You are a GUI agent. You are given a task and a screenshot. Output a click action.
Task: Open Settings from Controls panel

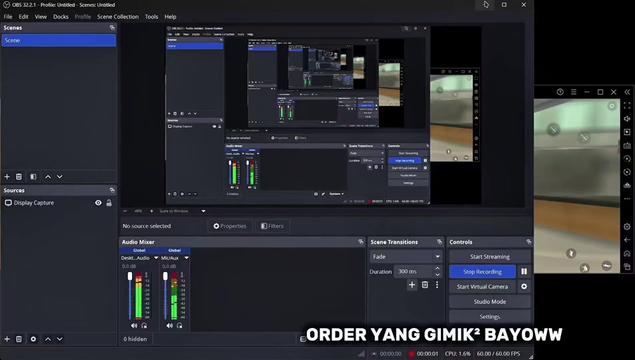click(x=490, y=316)
